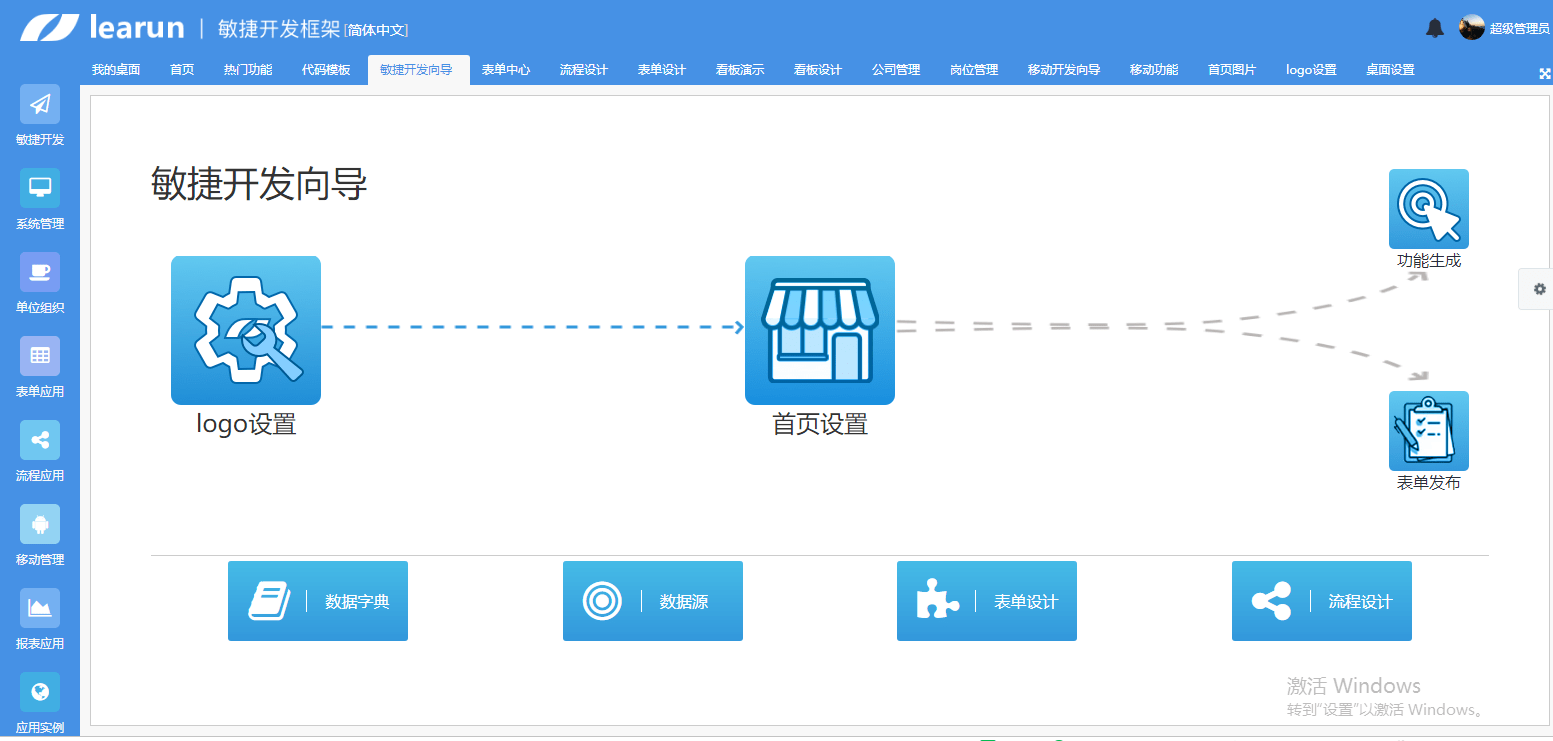Click the 系统管理 monitor icon
Viewport: 1553px width, 741px height.
click(x=40, y=188)
